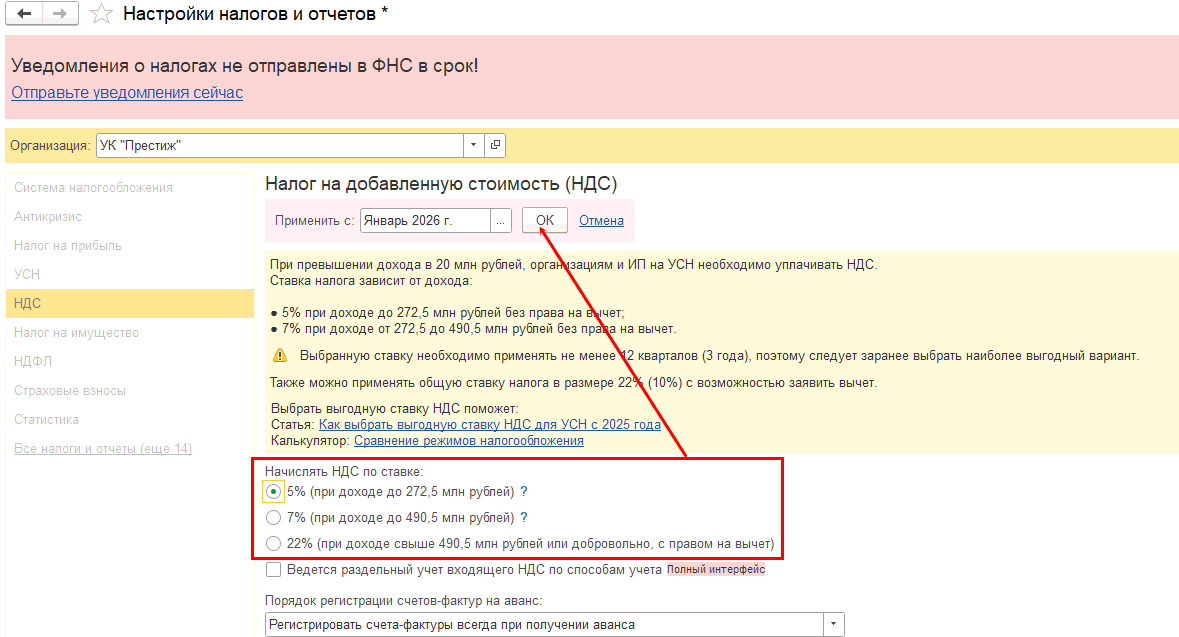Click the Отмена link
Screen dimensions: 1179x637
601,221
